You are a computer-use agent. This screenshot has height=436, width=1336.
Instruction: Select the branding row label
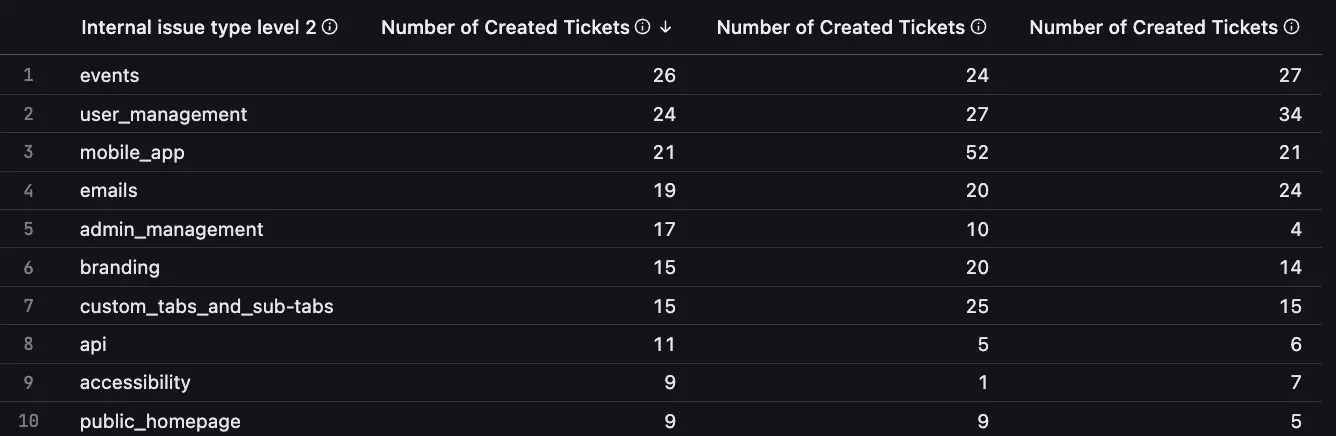point(120,267)
